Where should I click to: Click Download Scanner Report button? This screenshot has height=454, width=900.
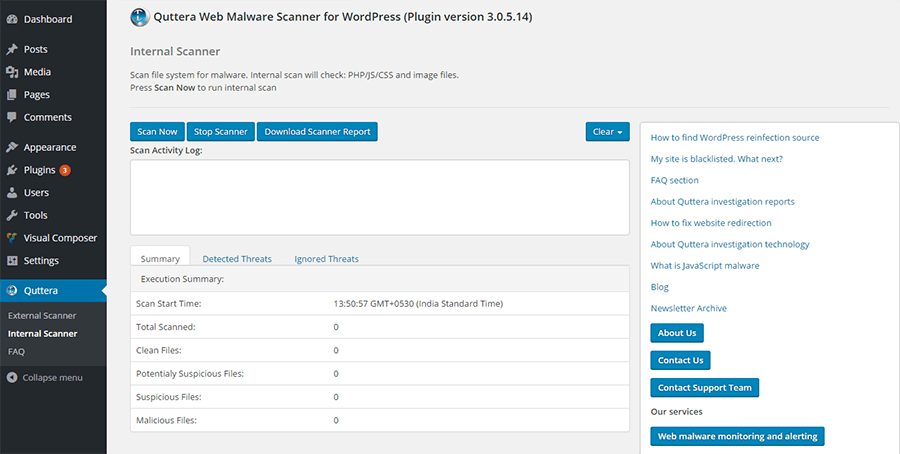317,132
